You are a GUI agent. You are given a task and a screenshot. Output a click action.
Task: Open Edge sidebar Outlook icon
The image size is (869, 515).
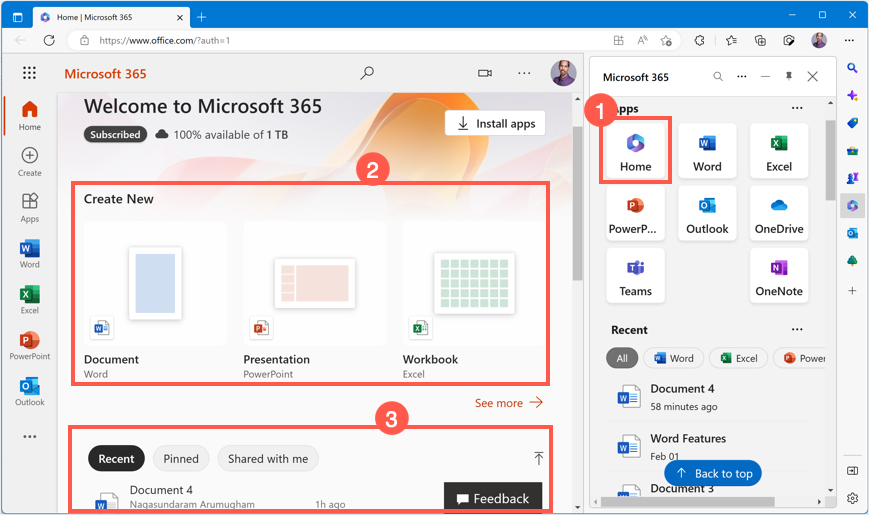(x=852, y=233)
